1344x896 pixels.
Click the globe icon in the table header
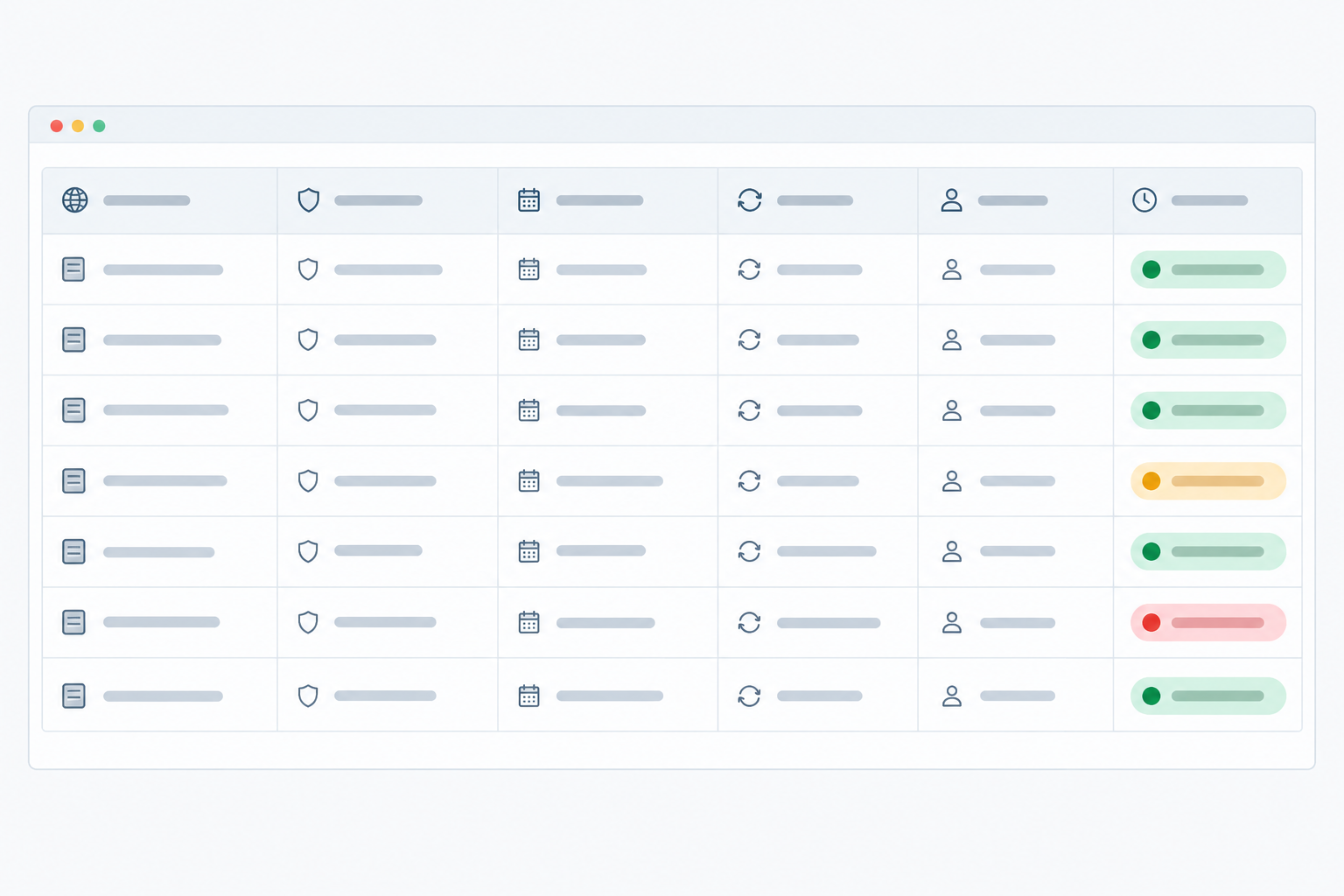[75, 200]
